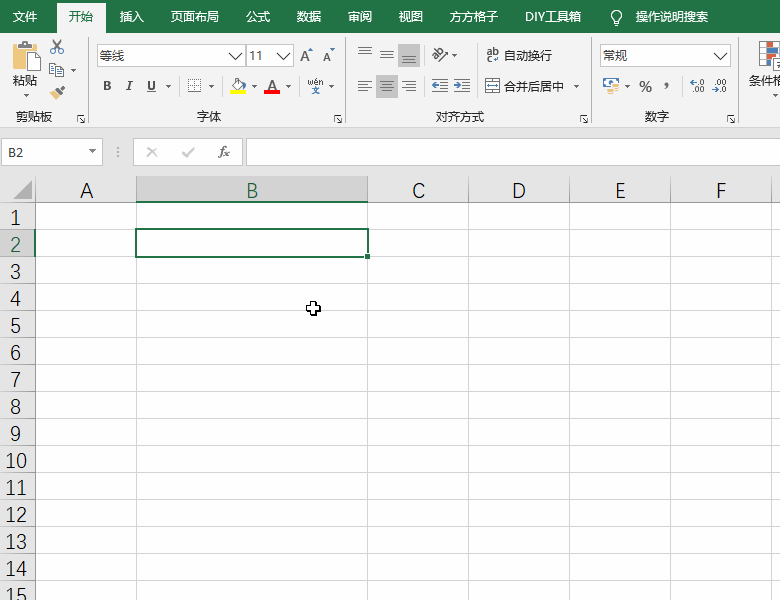
Task: Click the text orientation icon
Action: 440,55
